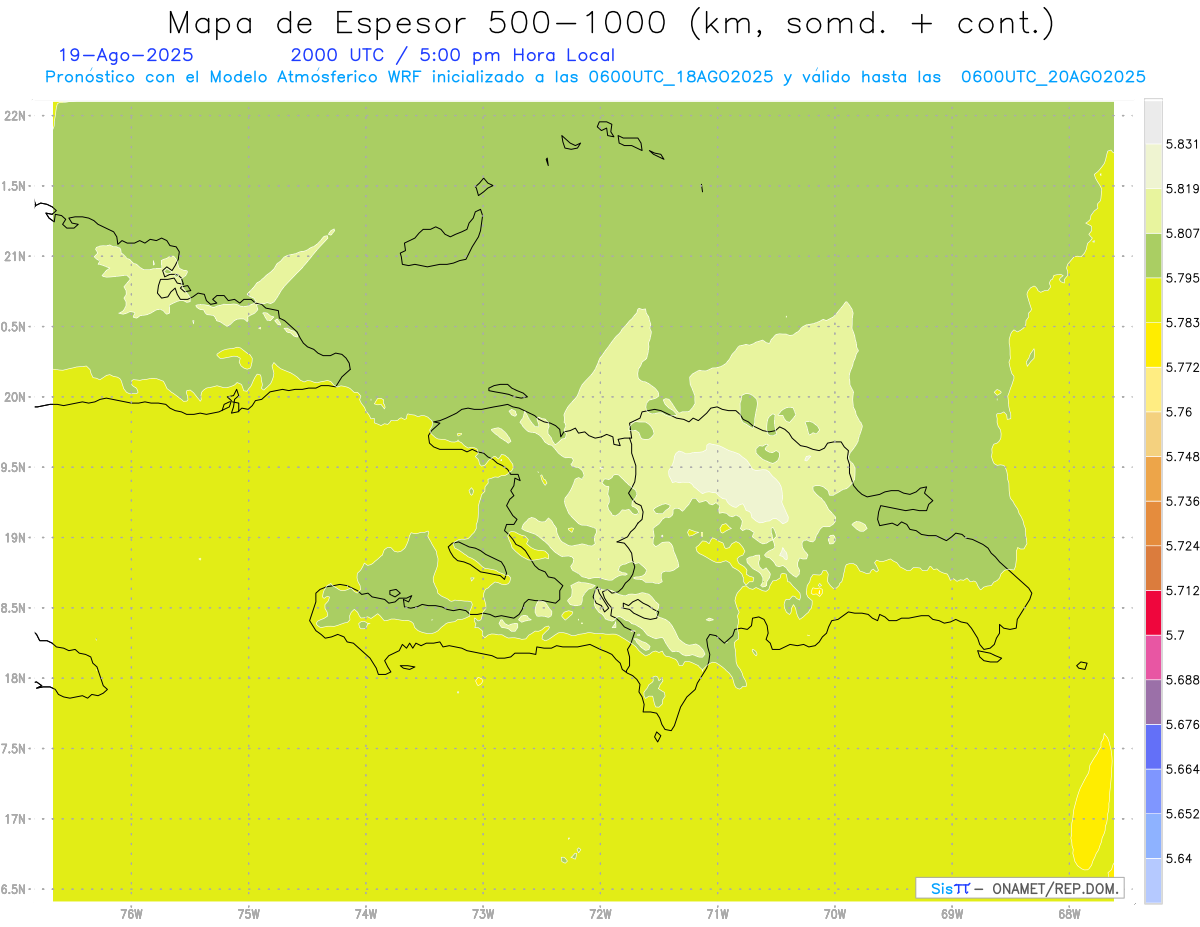Click the 17N latitude axis label
The height and width of the screenshot is (927, 1200).
click(x=16, y=819)
